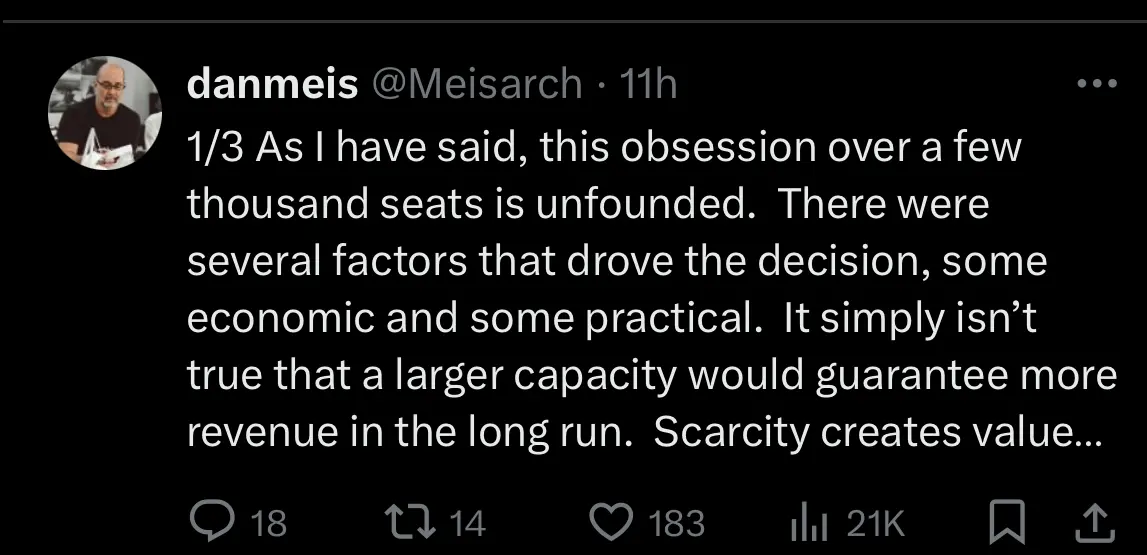Click the like count 183
Viewport: 1147px width, 555px height.
tap(676, 523)
